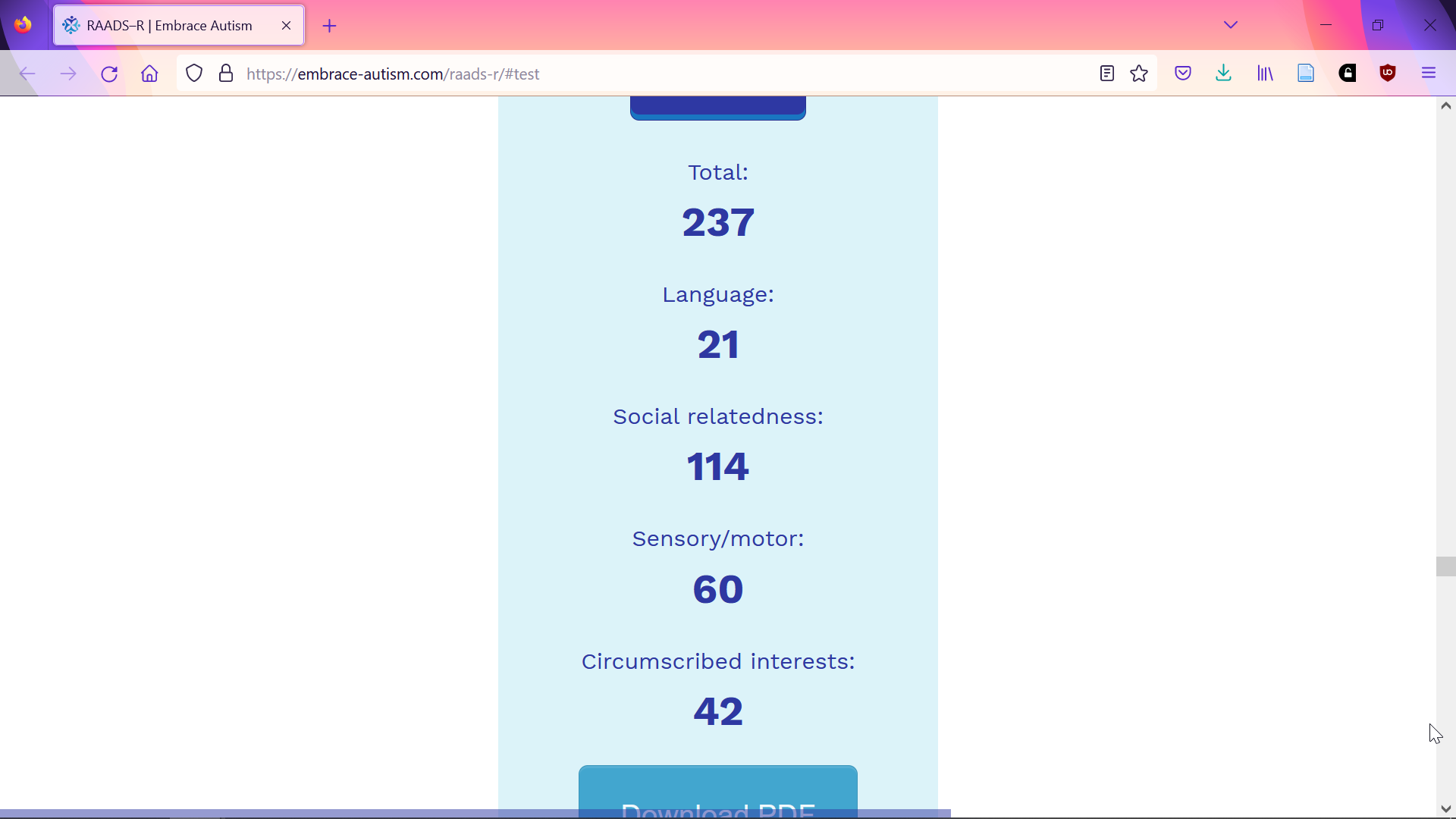Image resolution: width=1456 pixels, height=819 pixels.
Task: Open a new tab with plus button
Action: 329,26
